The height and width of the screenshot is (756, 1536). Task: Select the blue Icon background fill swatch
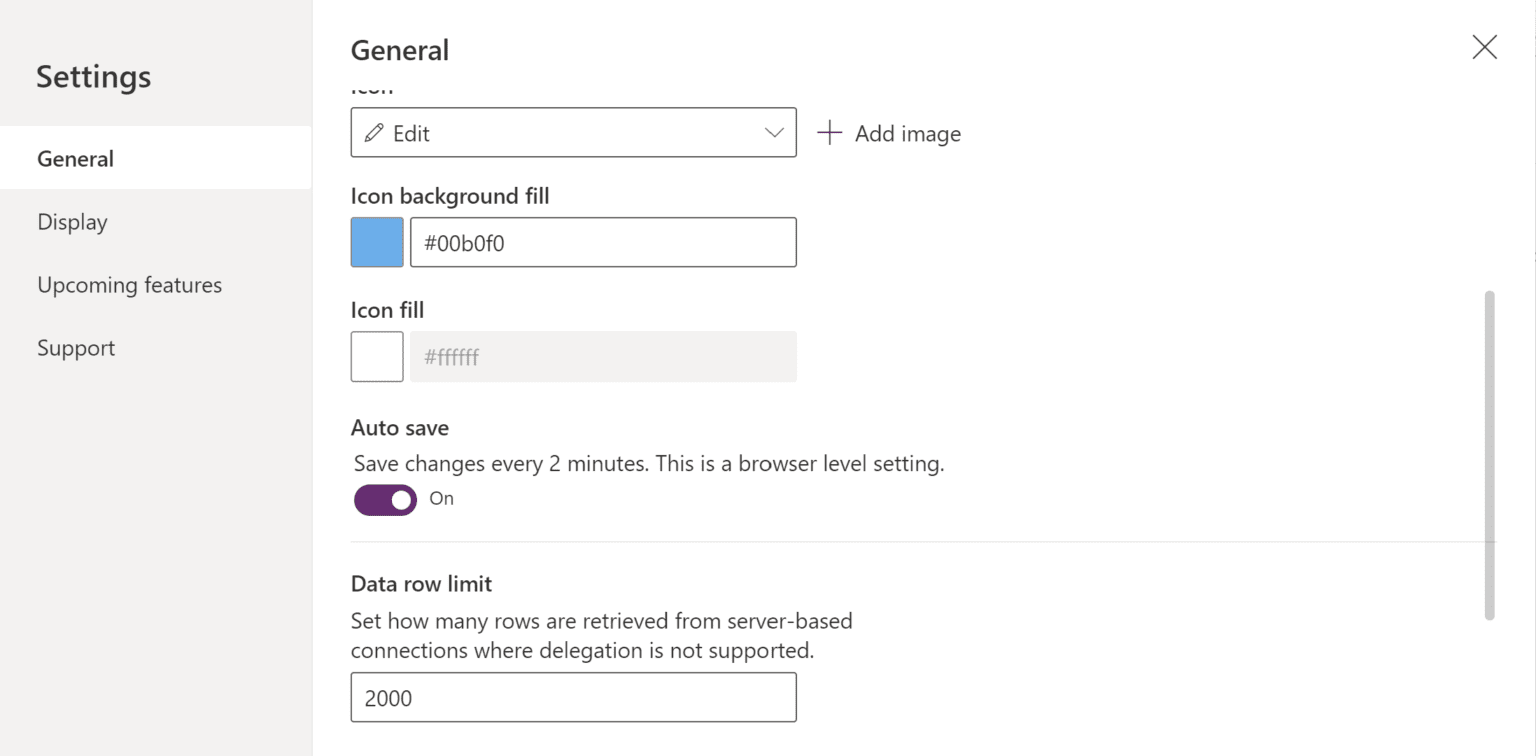point(376,242)
